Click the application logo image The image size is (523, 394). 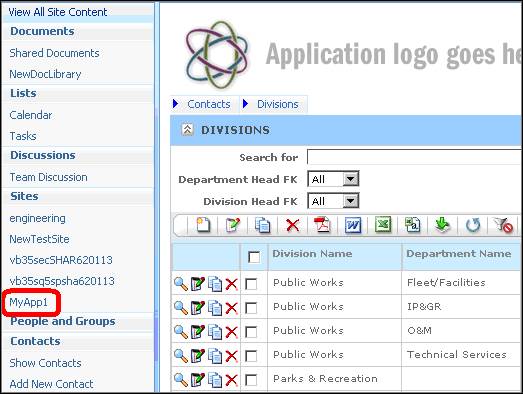coord(217,55)
